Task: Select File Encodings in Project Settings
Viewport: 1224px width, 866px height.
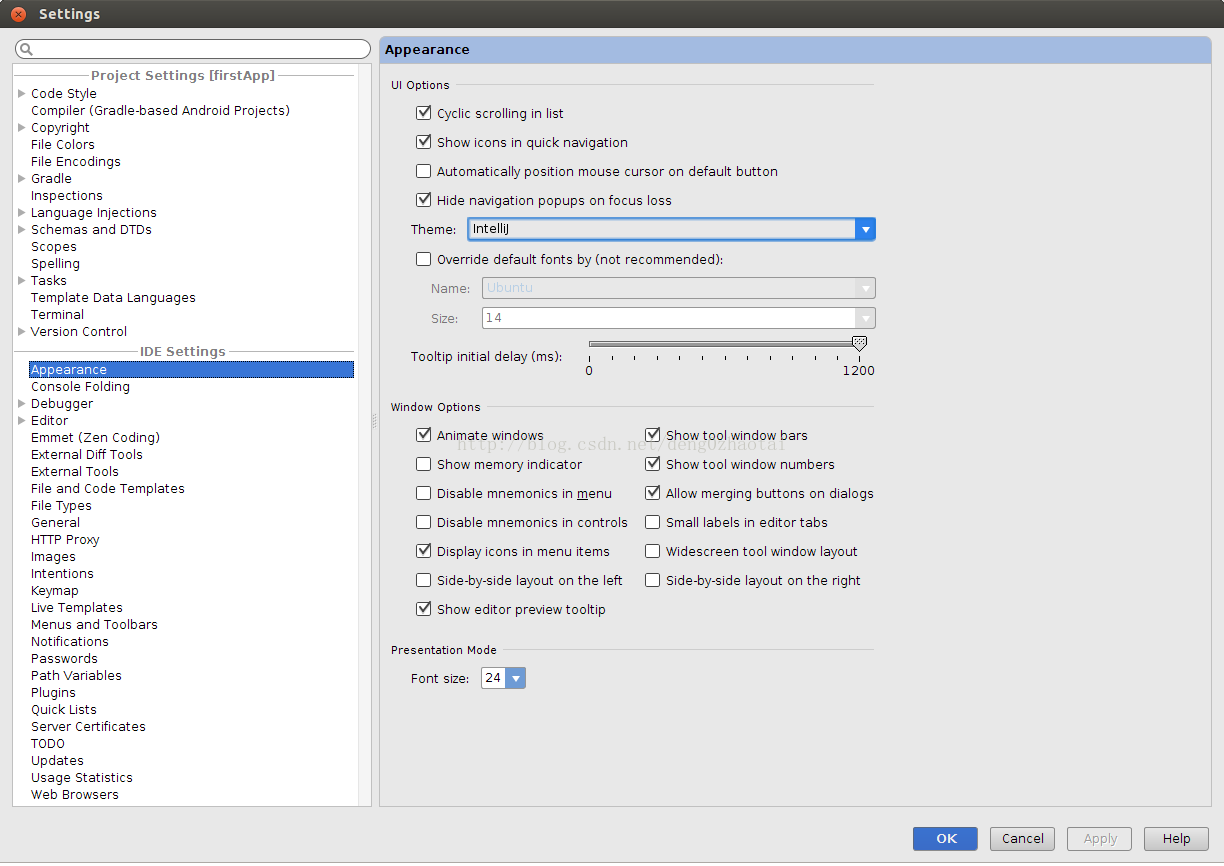Action: [76, 162]
